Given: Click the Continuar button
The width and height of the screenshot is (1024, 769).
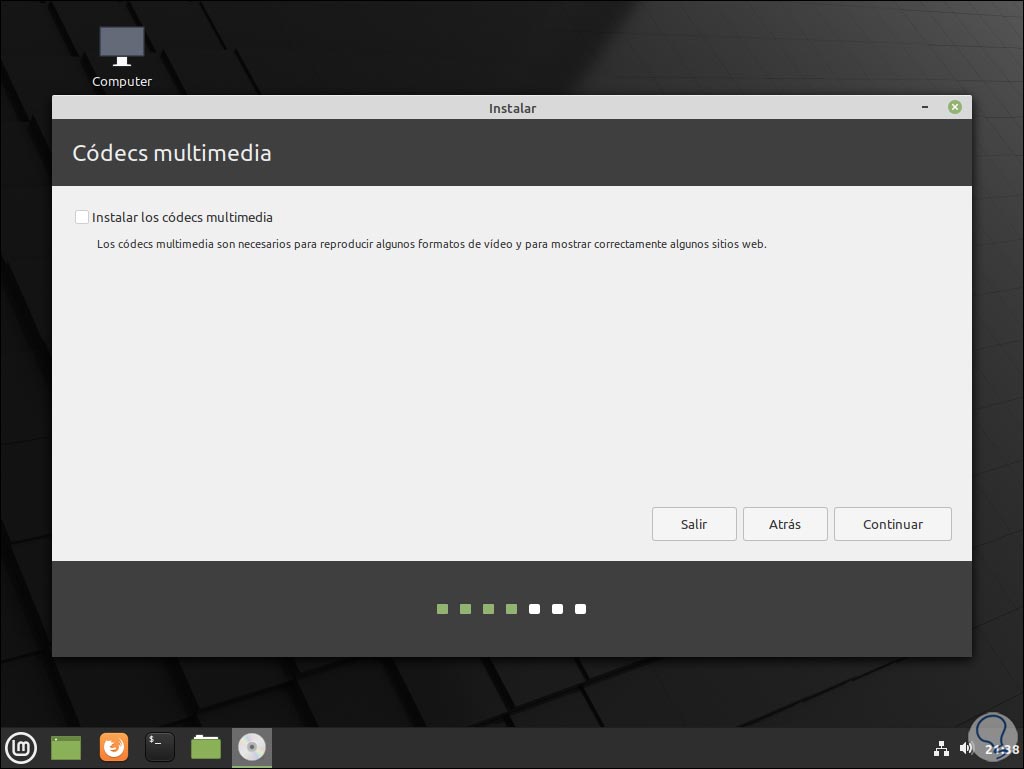Looking at the screenshot, I should click(892, 523).
